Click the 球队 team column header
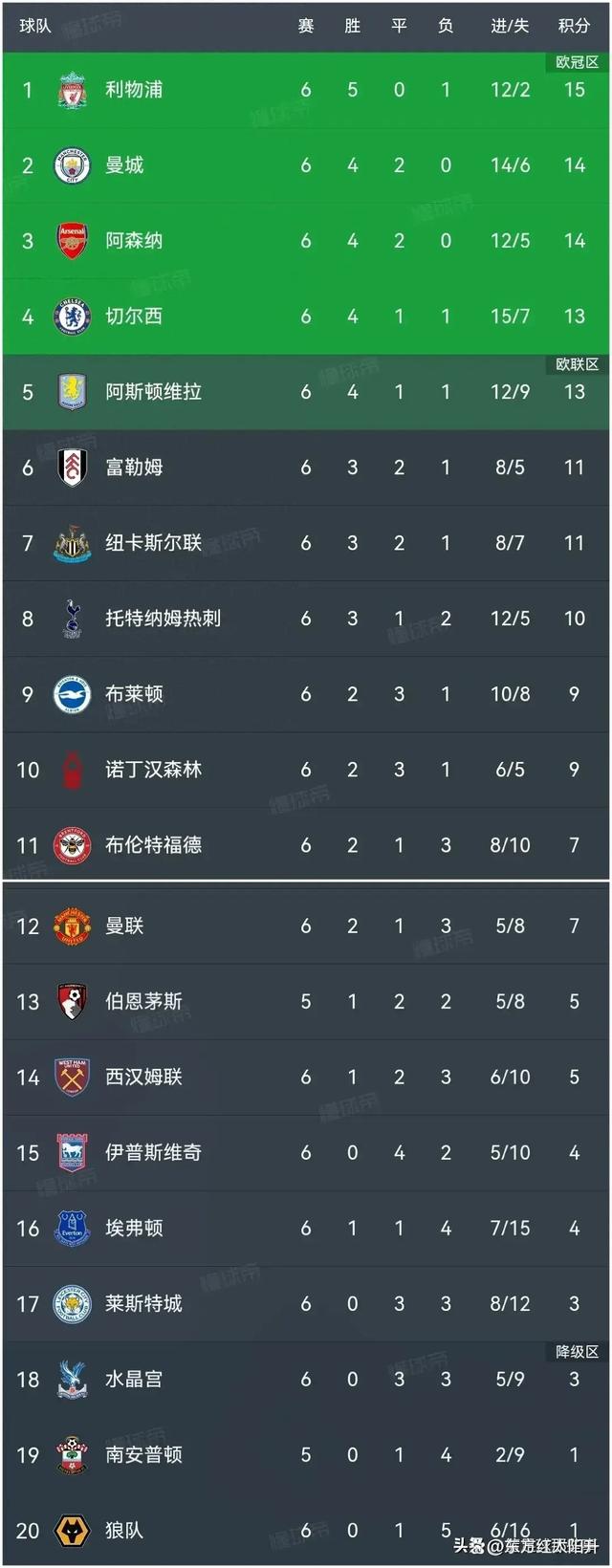The width and height of the screenshot is (612, 1568). tap(35, 26)
